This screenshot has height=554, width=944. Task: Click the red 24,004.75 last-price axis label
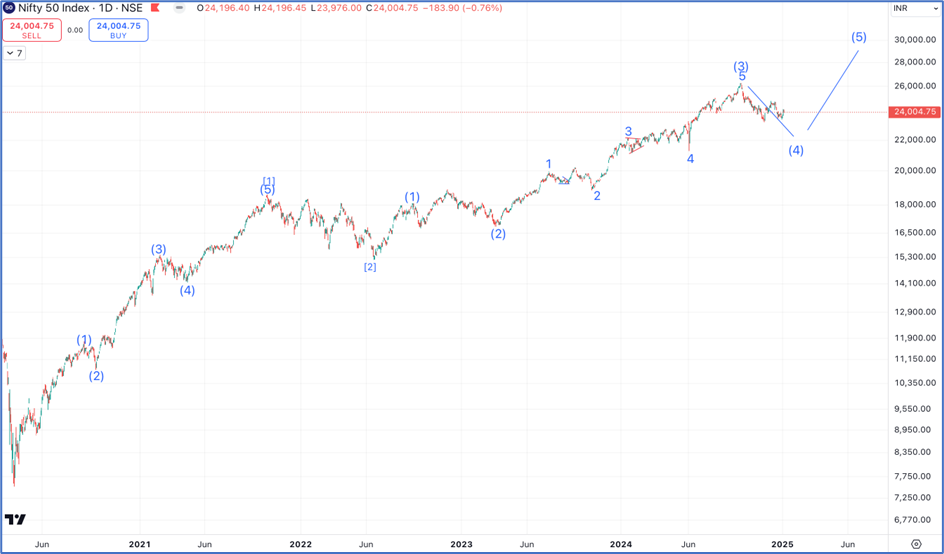click(915, 112)
